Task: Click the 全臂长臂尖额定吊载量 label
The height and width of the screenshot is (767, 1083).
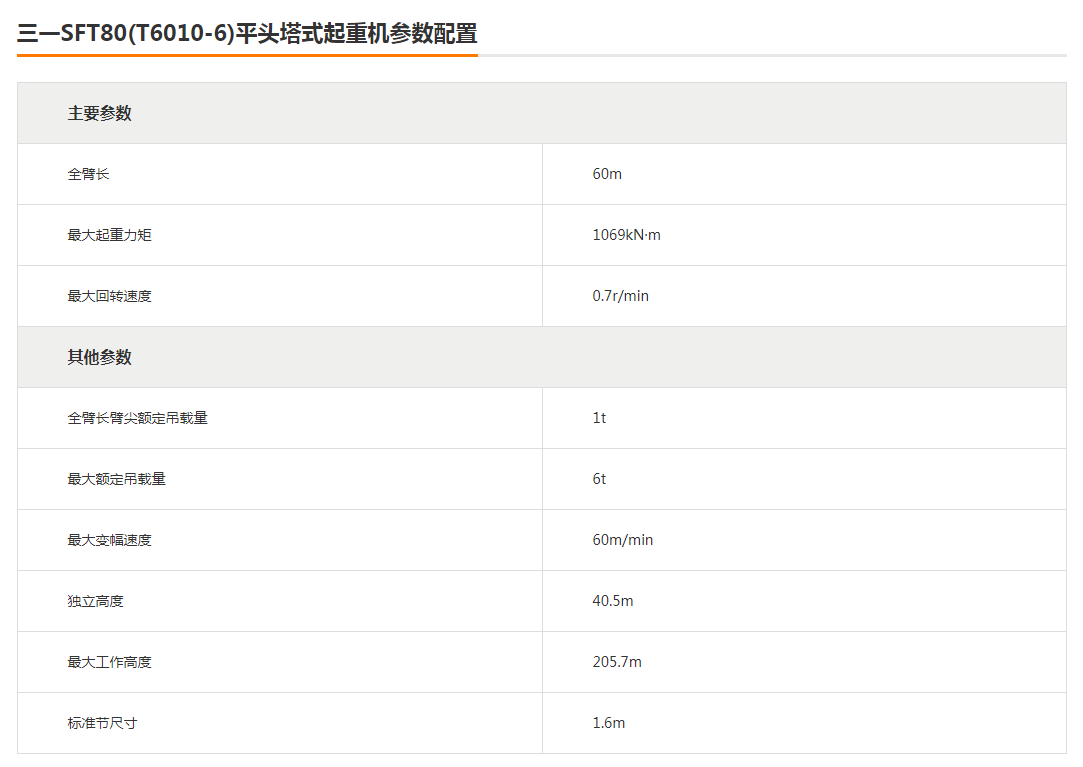Action: (x=137, y=418)
